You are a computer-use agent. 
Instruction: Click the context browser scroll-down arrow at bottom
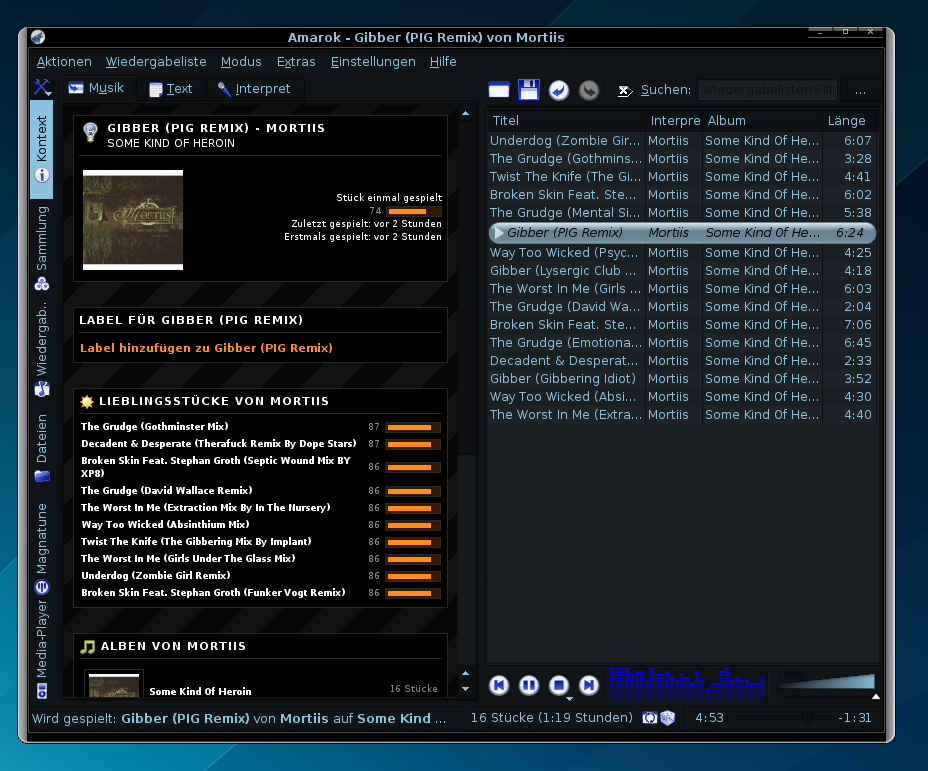pyautogui.click(x=465, y=688)
